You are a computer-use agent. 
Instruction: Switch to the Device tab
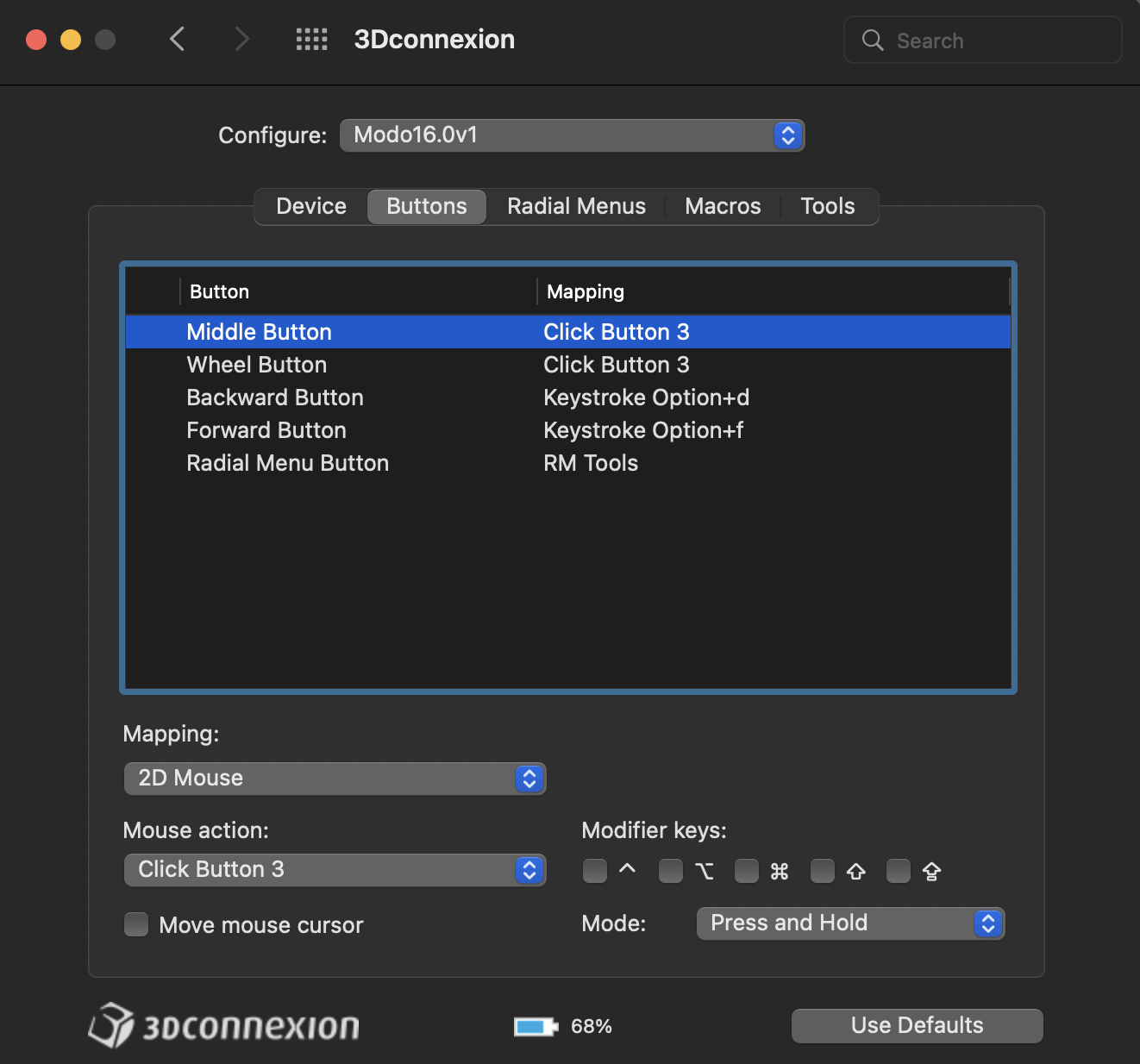(311, 206)
